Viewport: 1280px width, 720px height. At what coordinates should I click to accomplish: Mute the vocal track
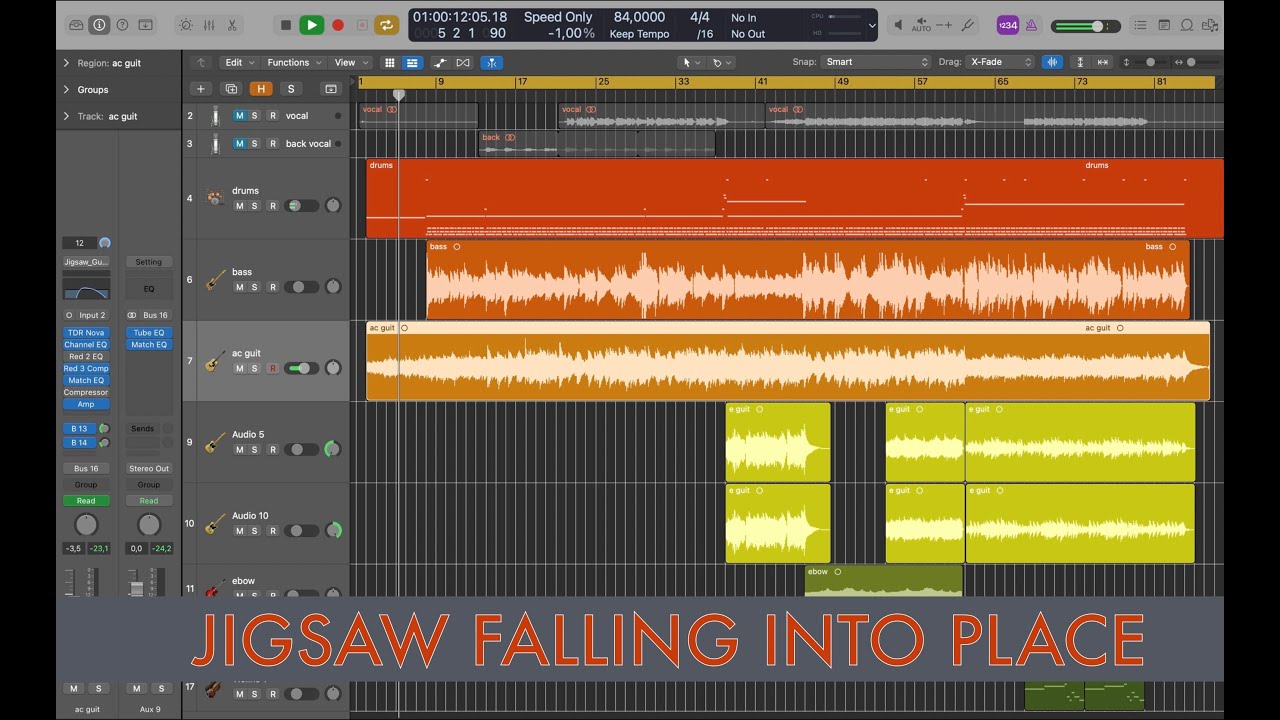click(239, 116)
